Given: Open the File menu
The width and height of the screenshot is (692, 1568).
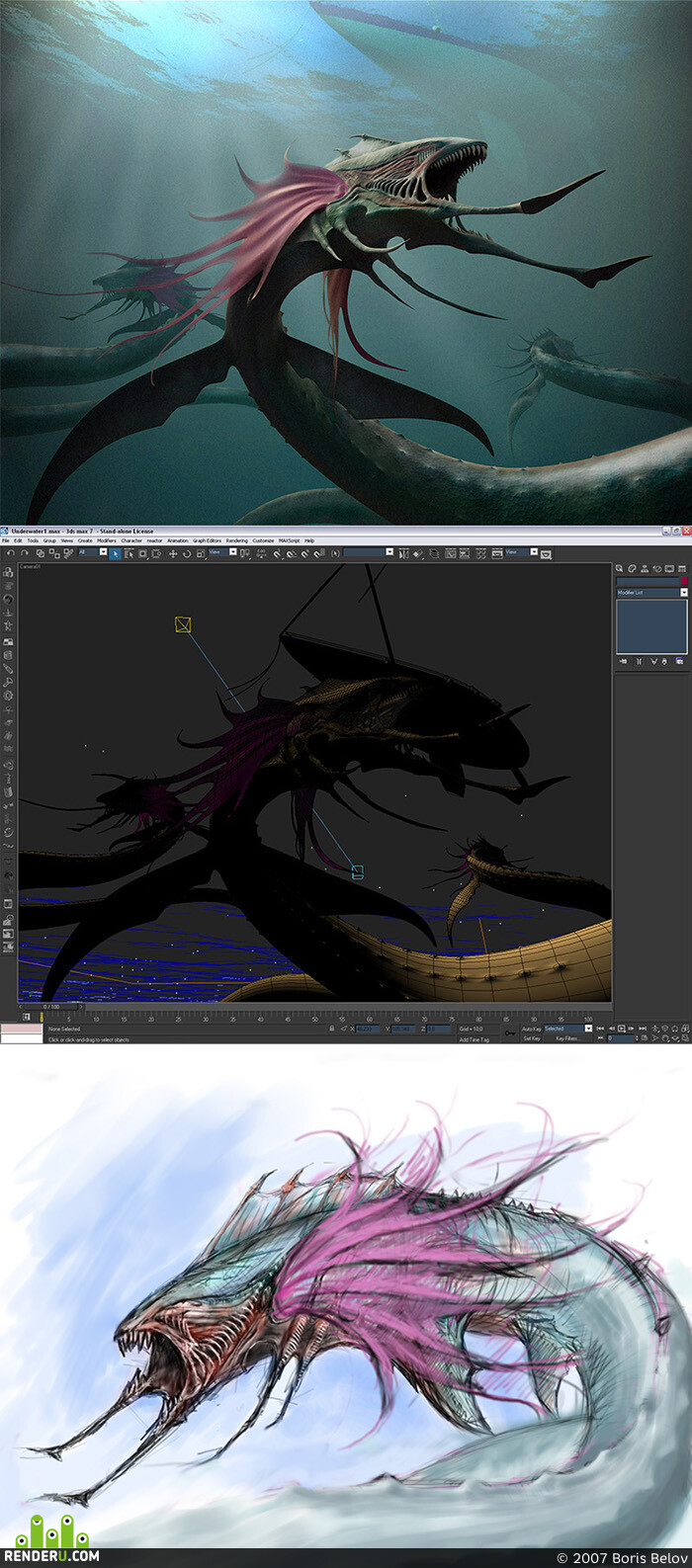Looking at the screenshot, I should [x=4, y=540].
